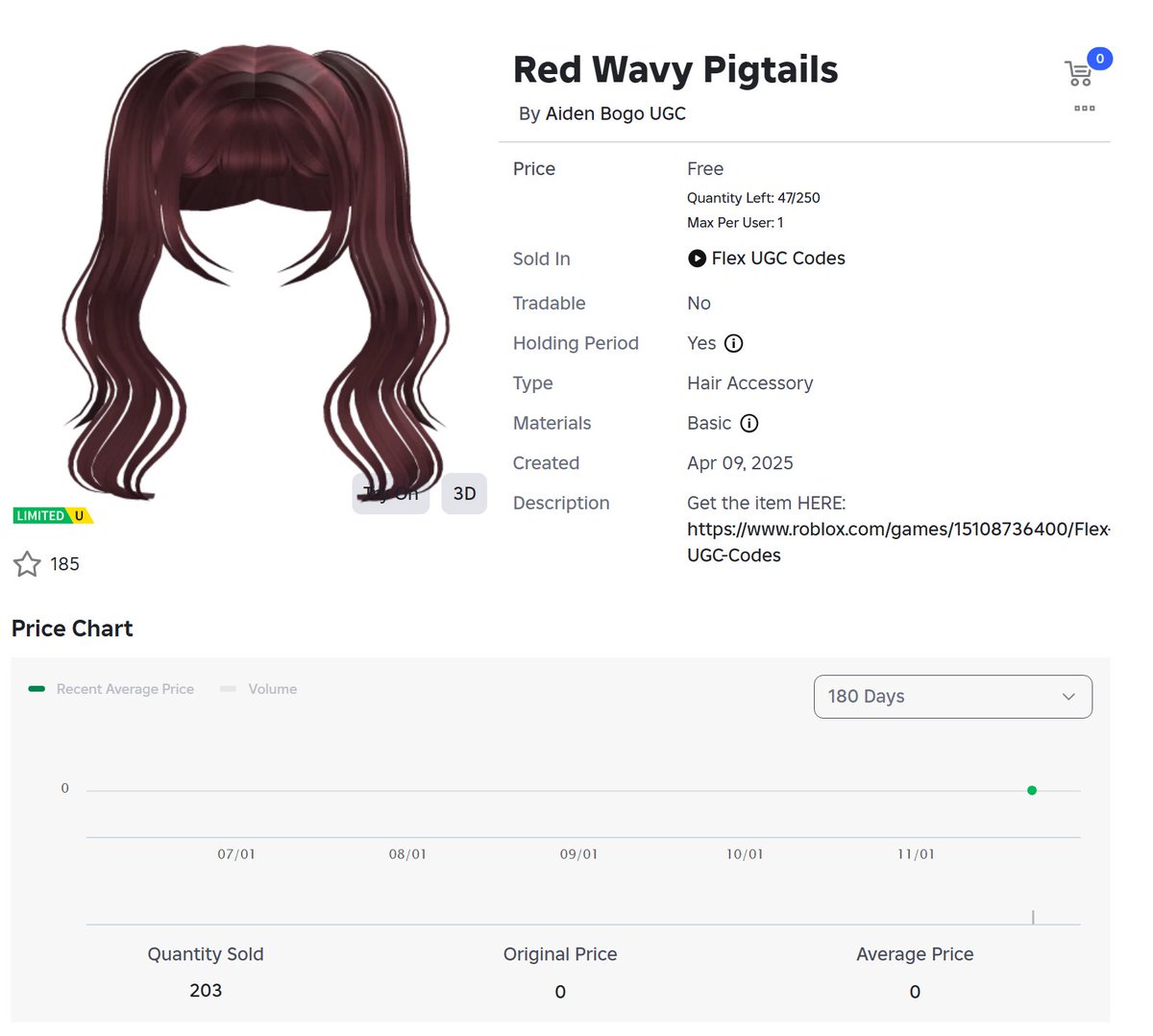Click the Tradable No value
Screen dimensions: 1153x1036
[699, 304]
